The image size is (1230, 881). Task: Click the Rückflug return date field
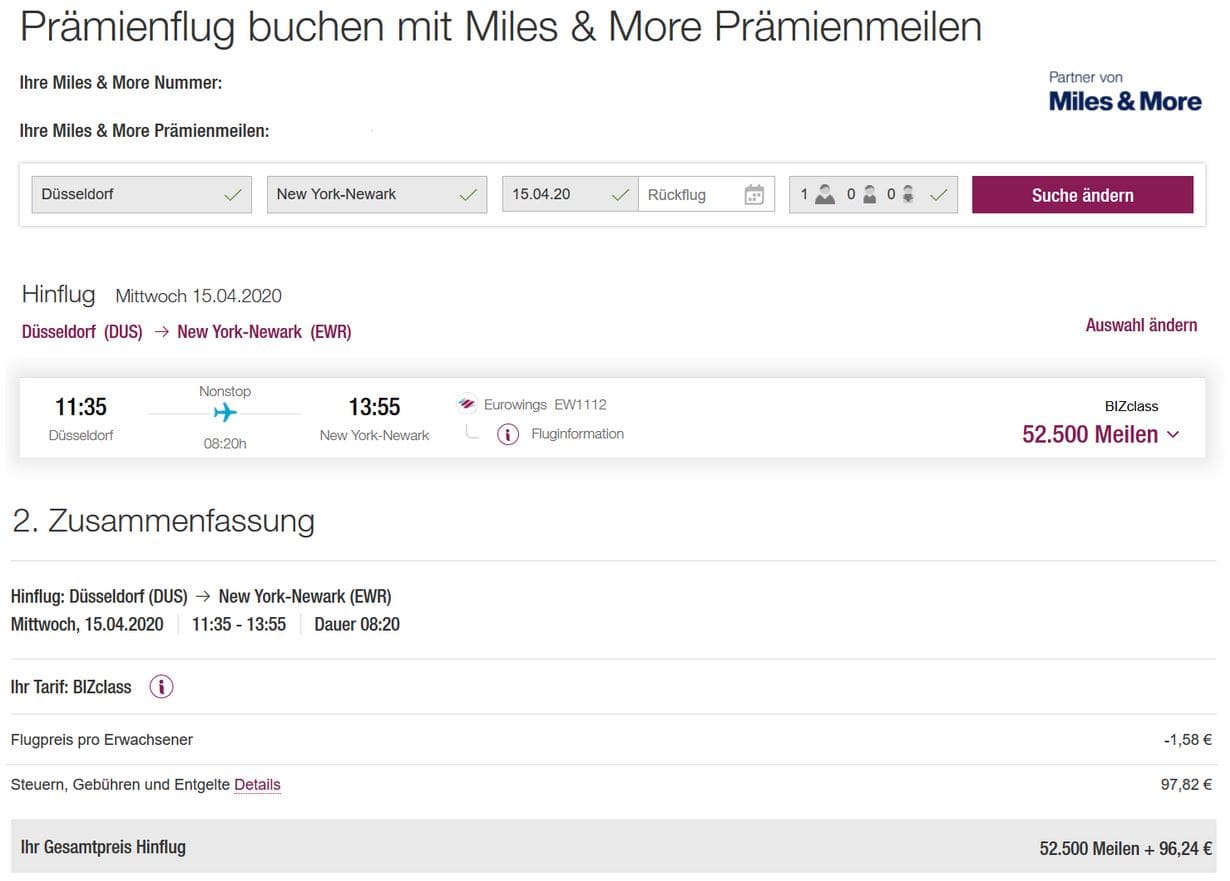[x=706, y=194]
